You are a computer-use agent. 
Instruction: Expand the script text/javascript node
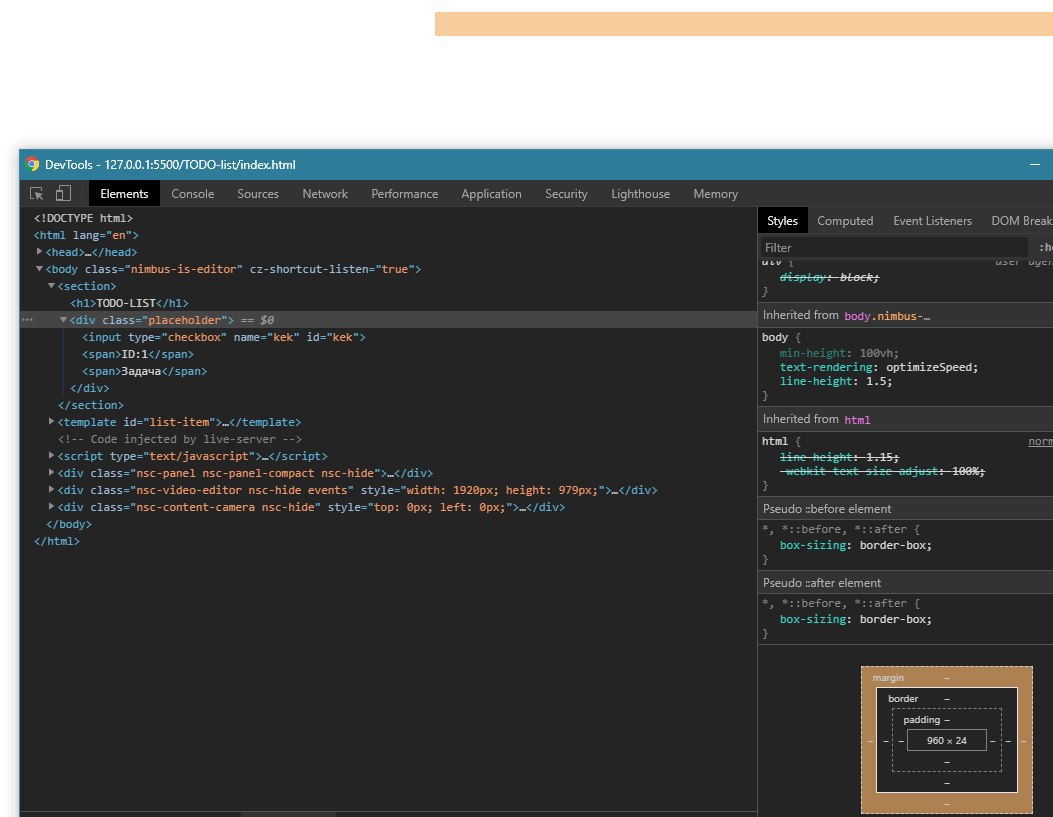click(52, 456)
